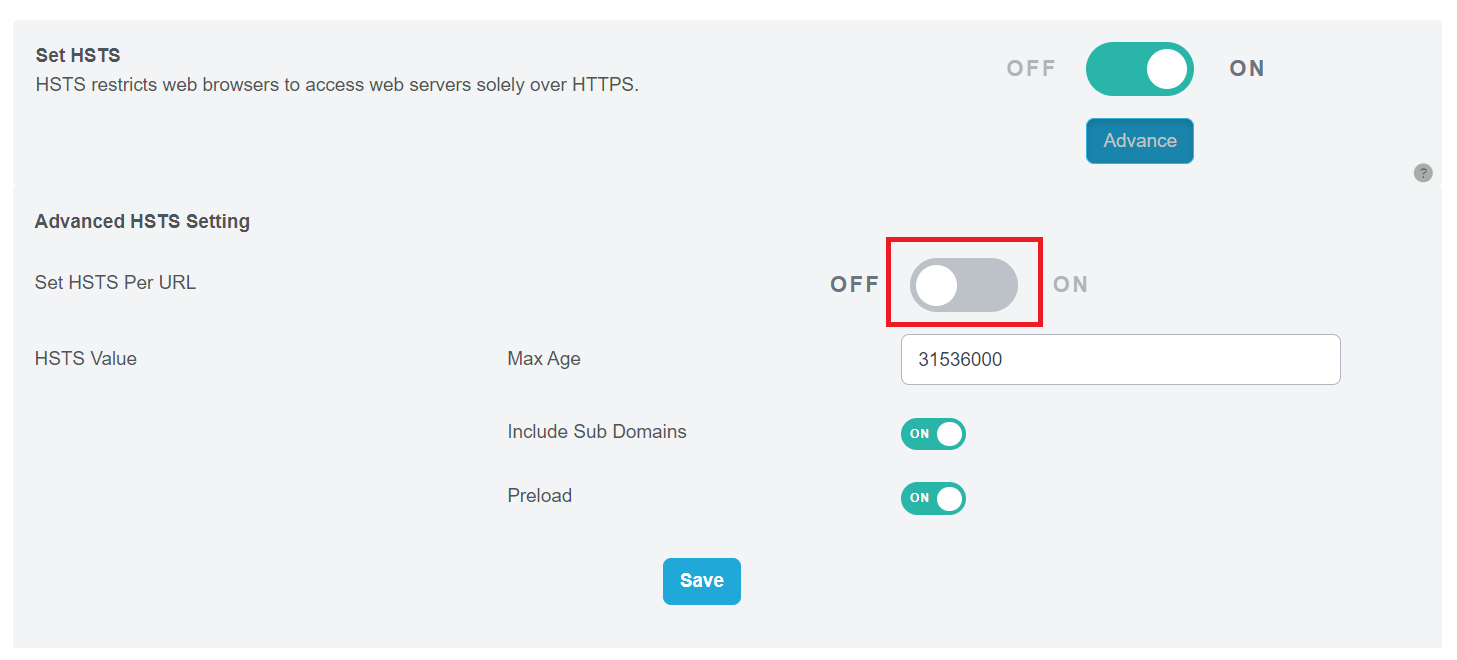Viewport: 1457px width, 660px height.
Task: Switch off the Preload toggle
Action: point(933,498)
